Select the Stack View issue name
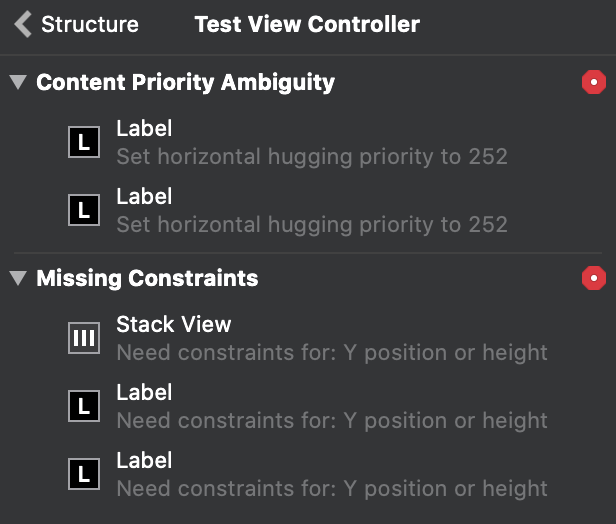Screen dimensions: 616x524 [x=174, y=324]
